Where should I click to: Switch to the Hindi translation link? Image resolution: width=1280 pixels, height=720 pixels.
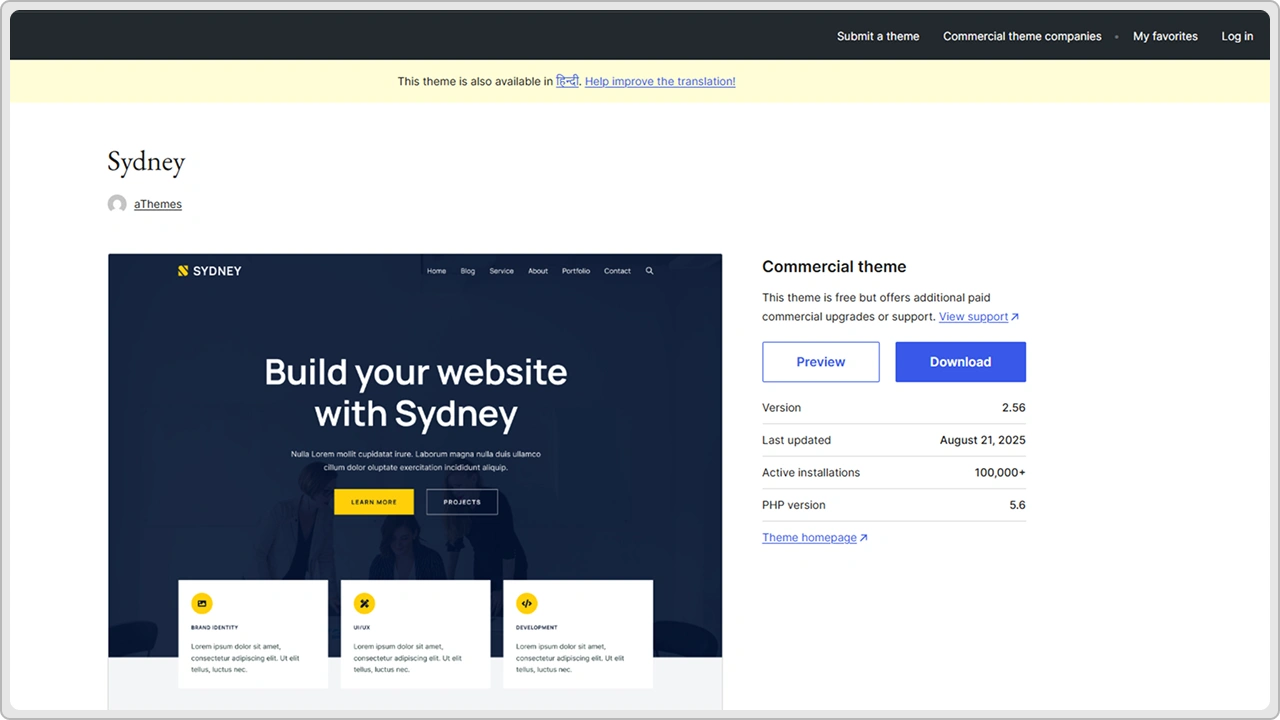point(567,81)
